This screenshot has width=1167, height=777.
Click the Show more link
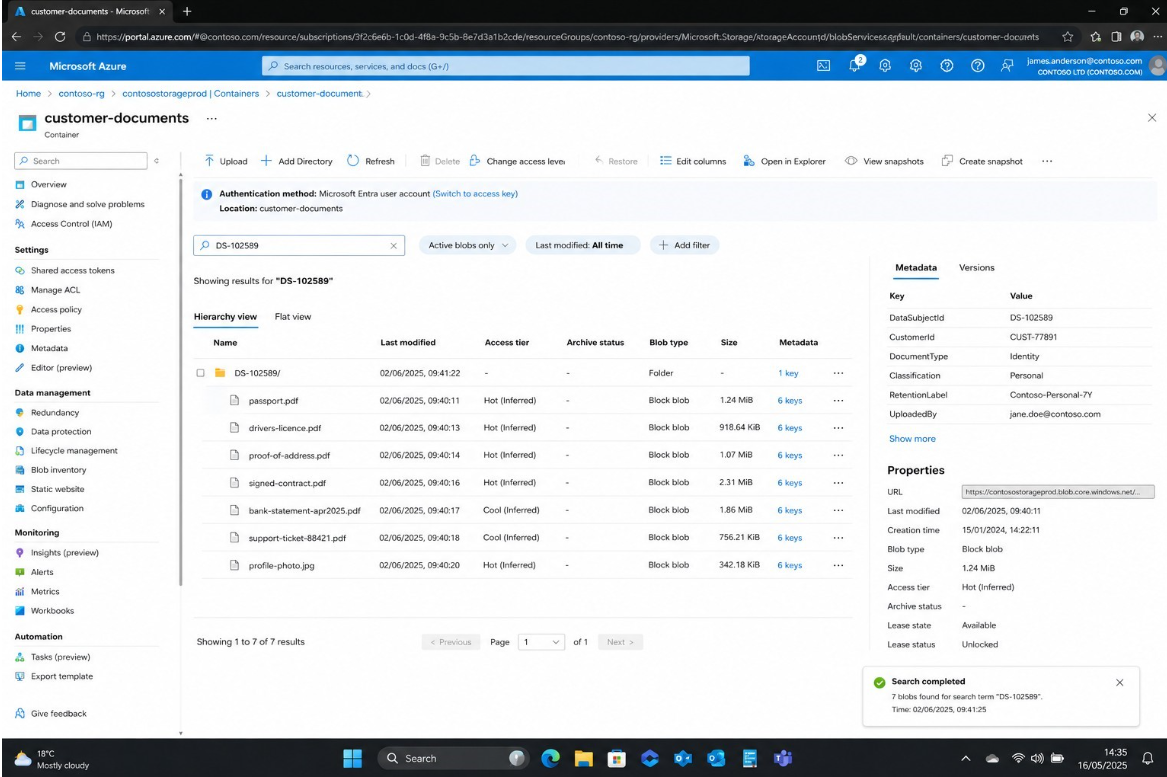(912, 438)
